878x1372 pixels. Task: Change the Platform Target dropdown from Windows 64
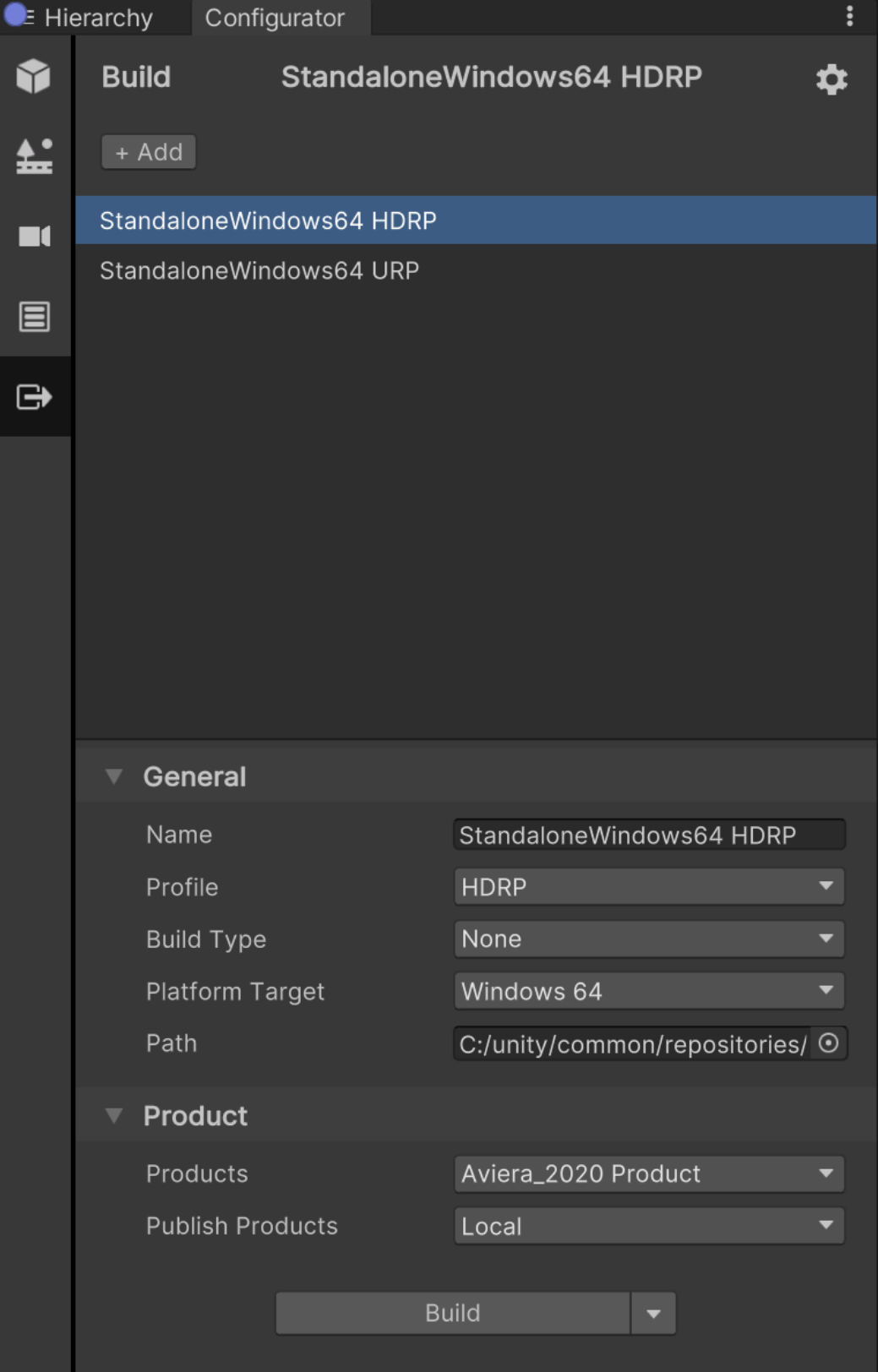(648, 991)
